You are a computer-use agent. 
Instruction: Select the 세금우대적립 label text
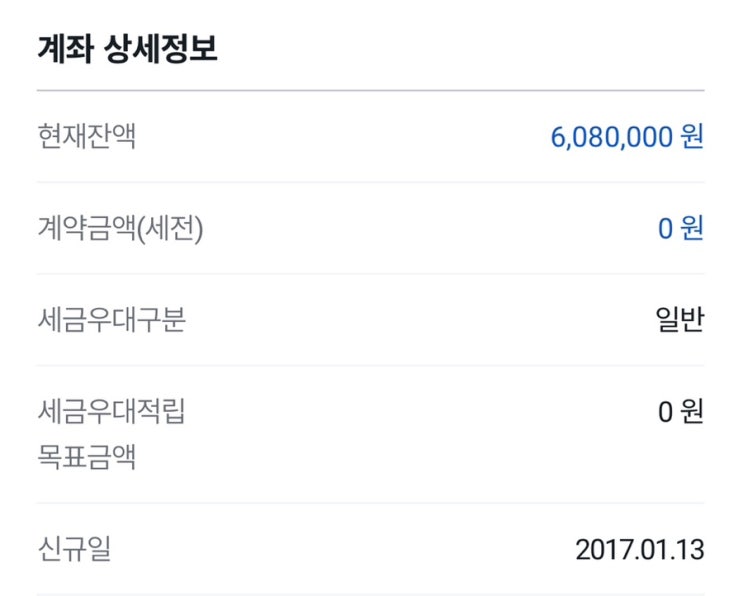pos(111,411)
